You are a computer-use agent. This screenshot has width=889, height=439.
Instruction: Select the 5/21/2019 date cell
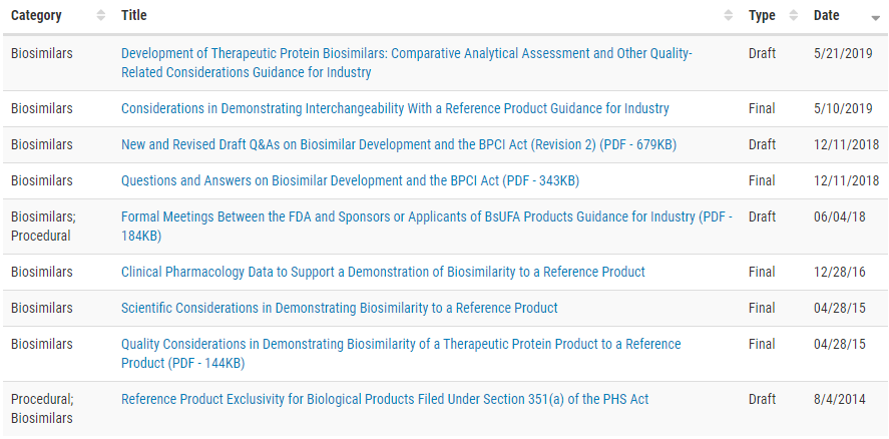[843, 54]
